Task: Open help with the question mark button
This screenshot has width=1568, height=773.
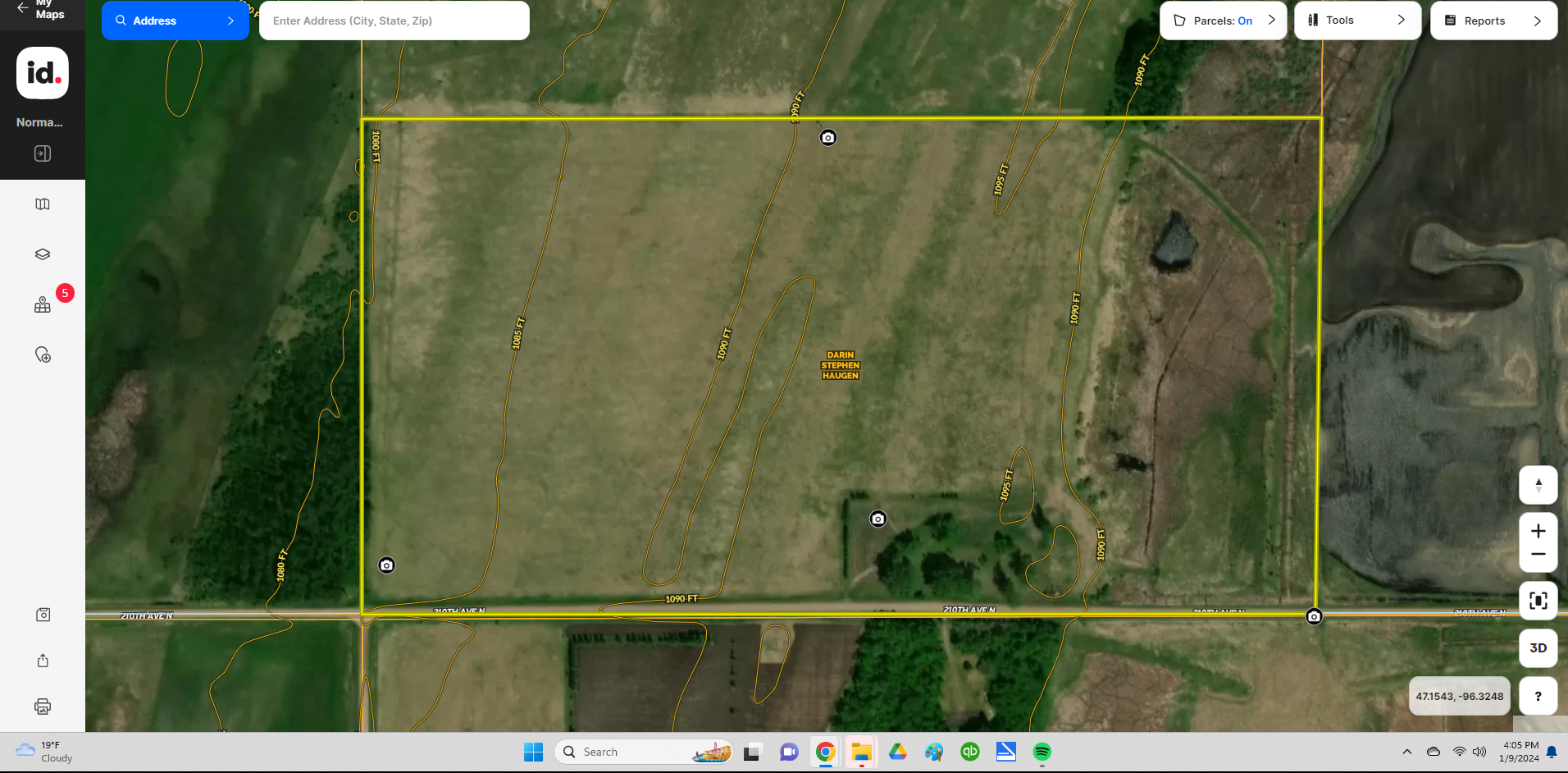Action: point(1538,696)
